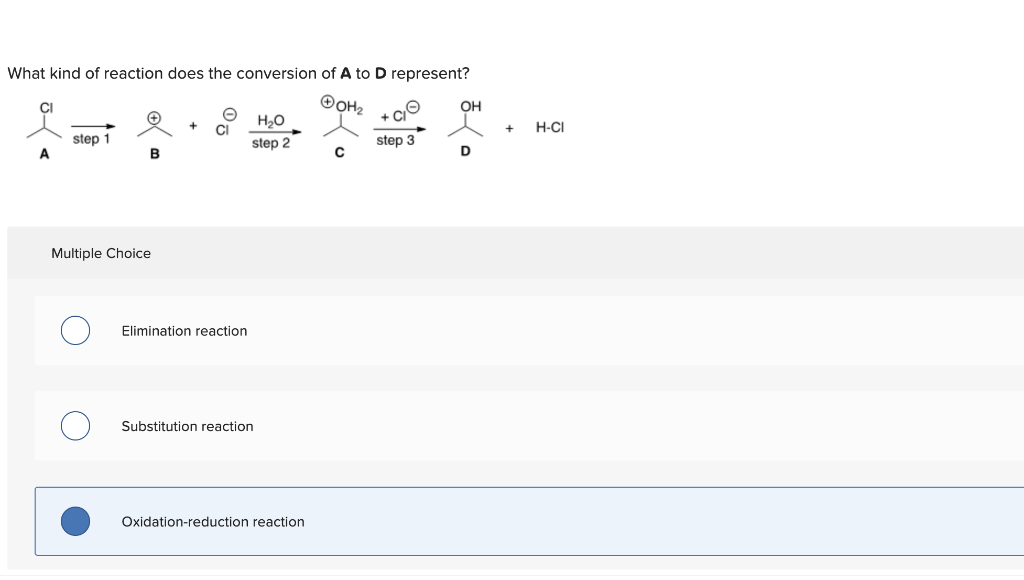Click the structure labeled A
The height and width of the screenshot is (580, 1024).
pyautogui.click(x=44, y=125)
